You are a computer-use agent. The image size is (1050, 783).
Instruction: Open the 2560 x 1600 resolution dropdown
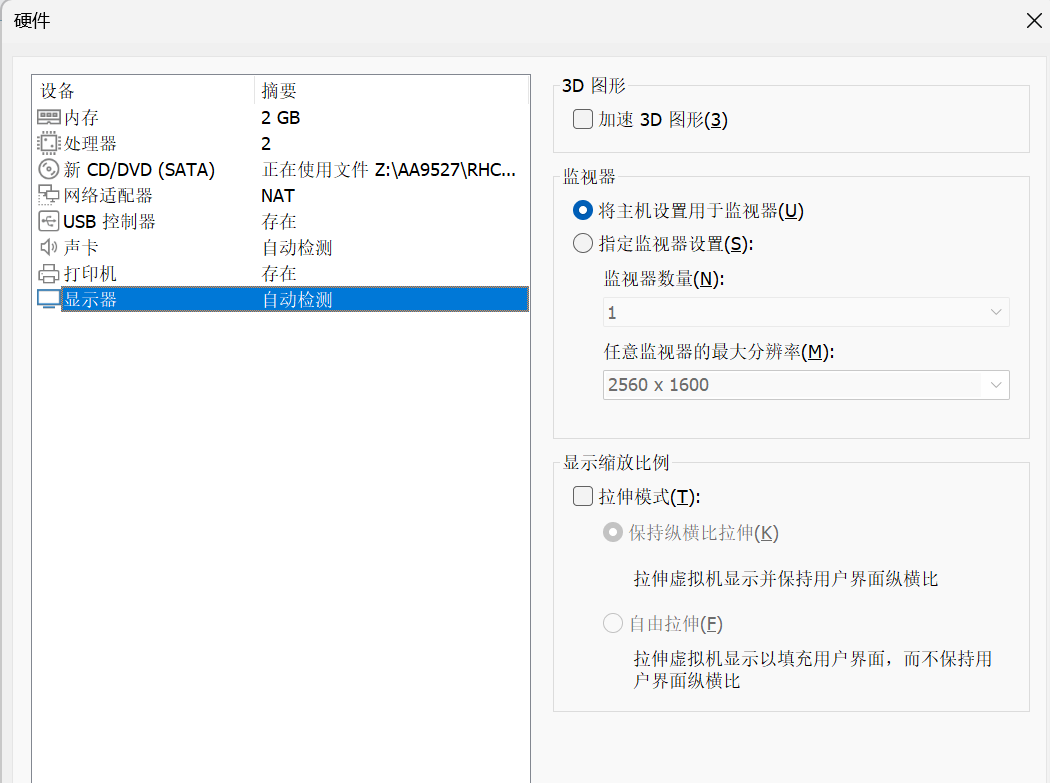click(806, 385)
